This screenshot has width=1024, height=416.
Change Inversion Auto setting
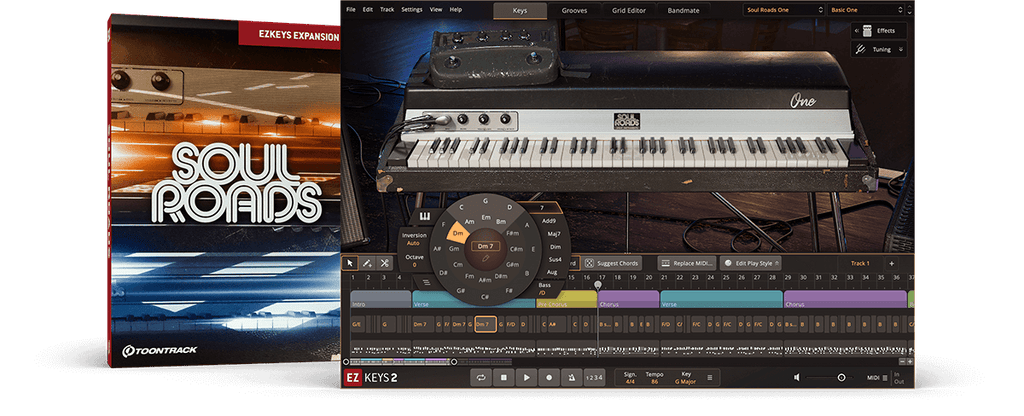[x=414, y=239]
